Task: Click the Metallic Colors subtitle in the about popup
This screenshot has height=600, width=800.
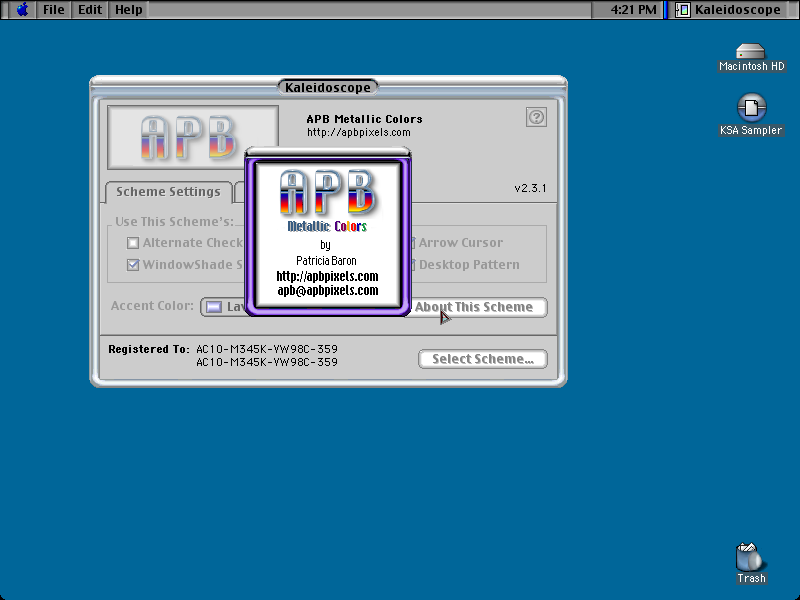Action: (x=327, y=226)
